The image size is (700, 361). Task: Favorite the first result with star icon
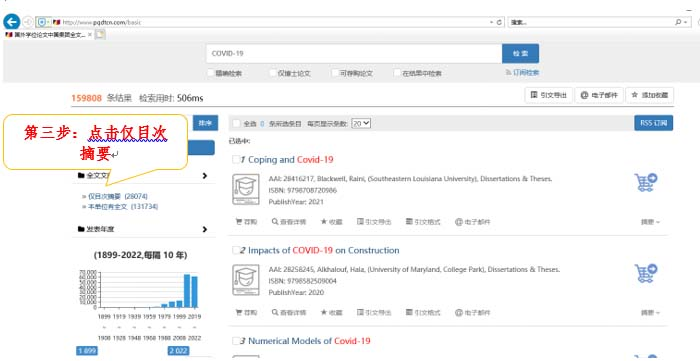point(331,222)
